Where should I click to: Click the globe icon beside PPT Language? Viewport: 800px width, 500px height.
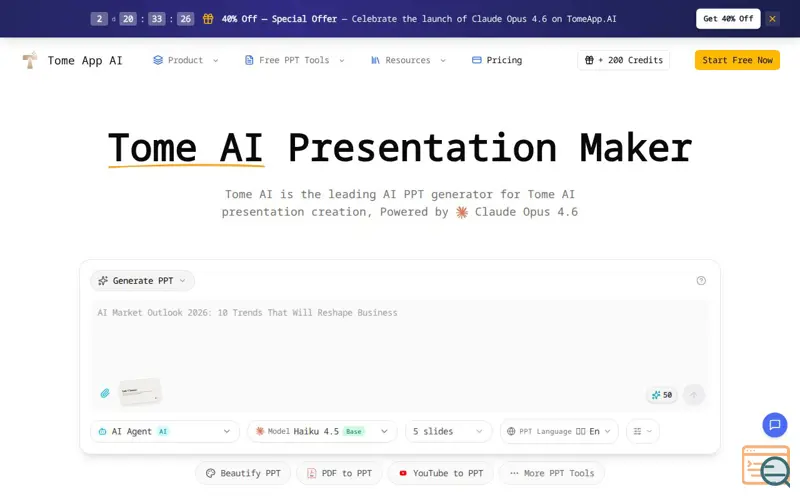(511, 432)
